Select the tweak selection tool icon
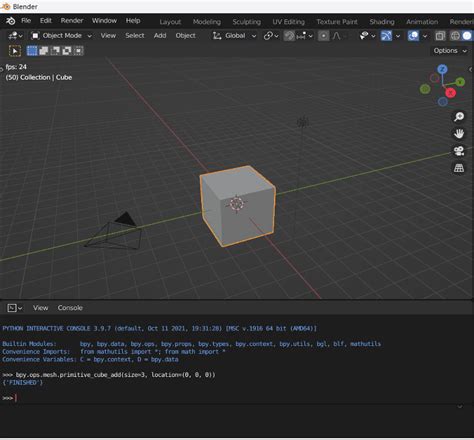Screen dimensions: 474x440 click(15, 51)
